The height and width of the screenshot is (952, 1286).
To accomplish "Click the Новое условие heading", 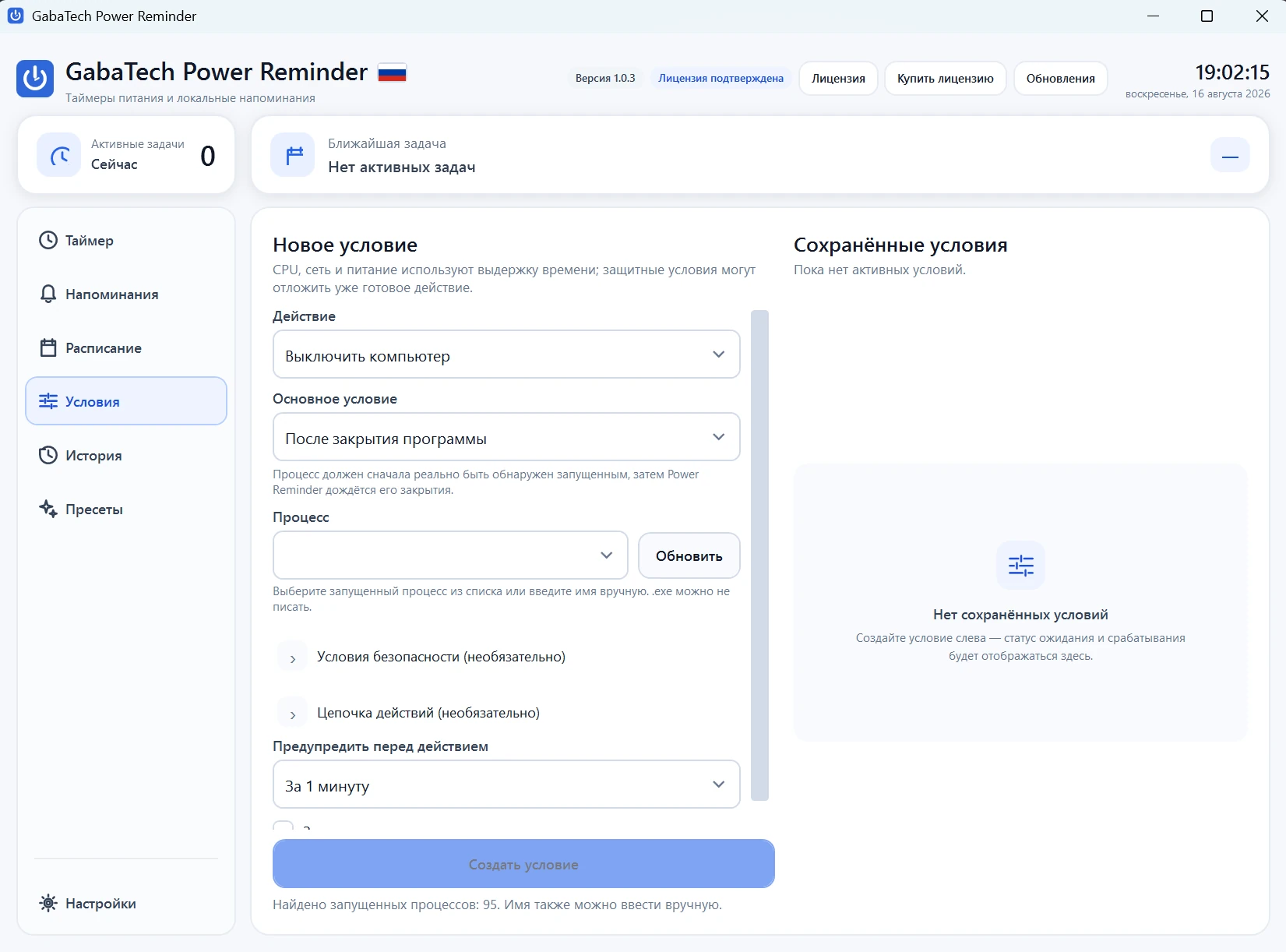I will point(345,245).
